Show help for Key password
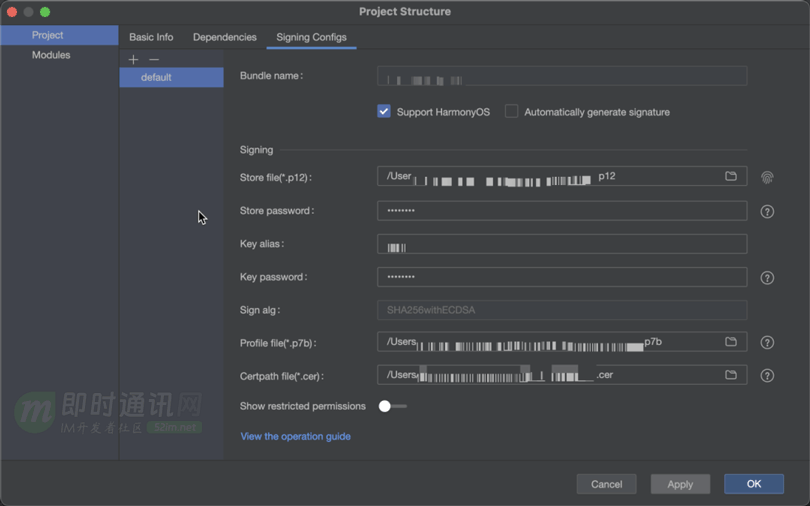This screenshot has width=810, height=506. click(767, 278)
